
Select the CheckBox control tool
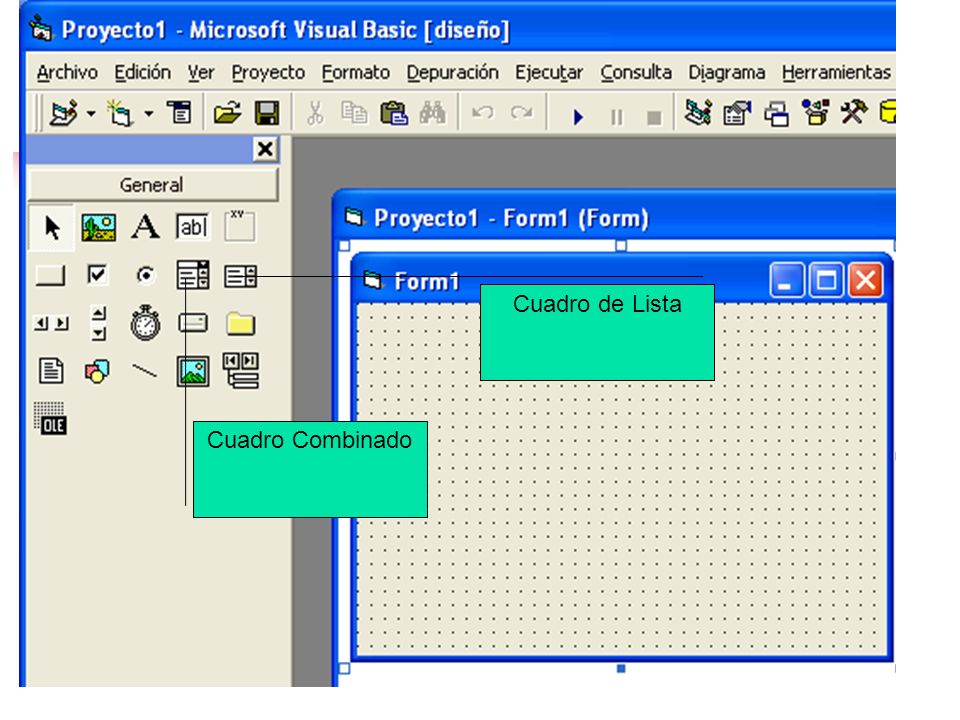pyautogui.click(x=97, y=275)
